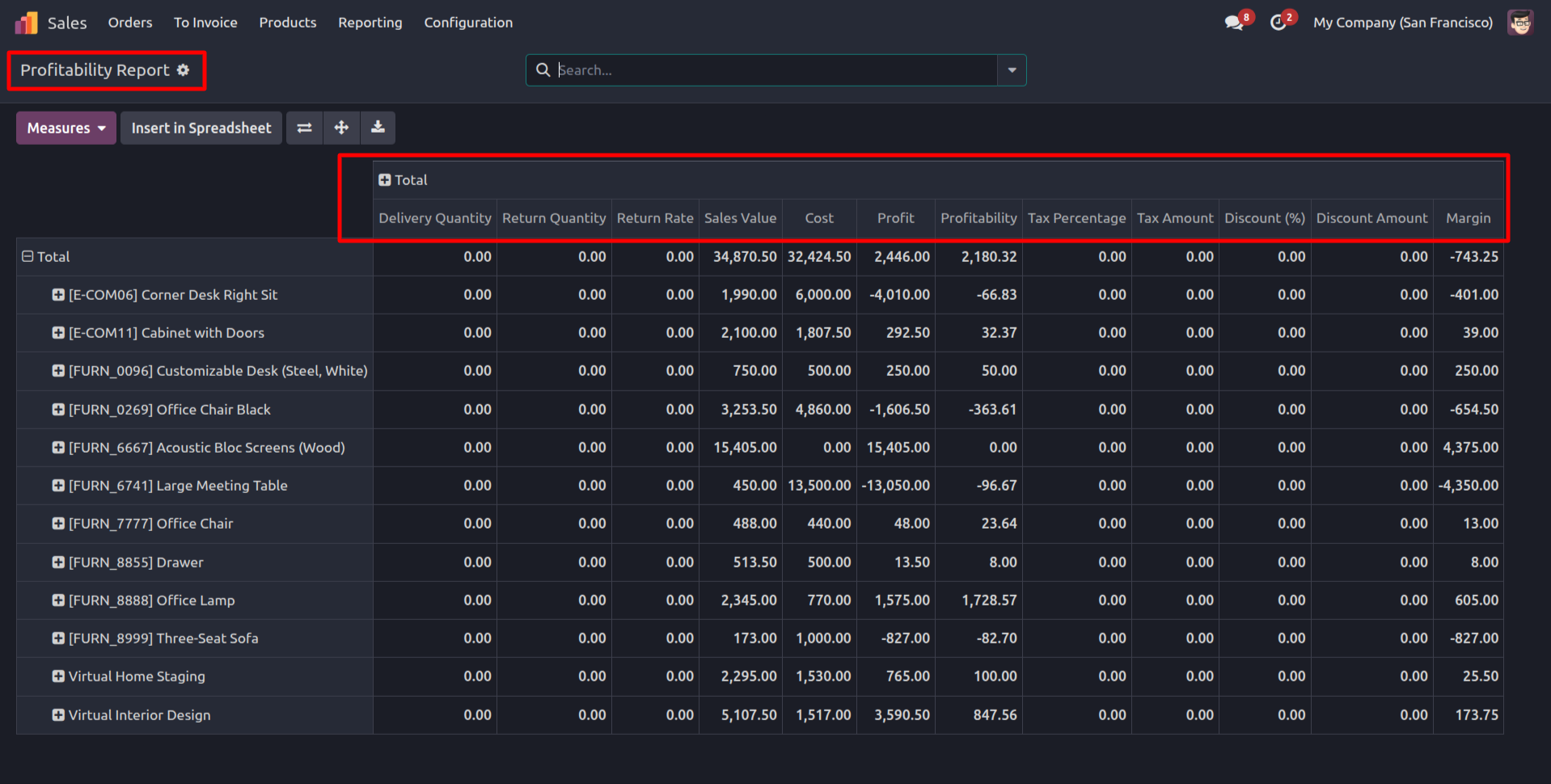
Task: Click Insert in Spreadsheet button
Action: coord(201,128)
